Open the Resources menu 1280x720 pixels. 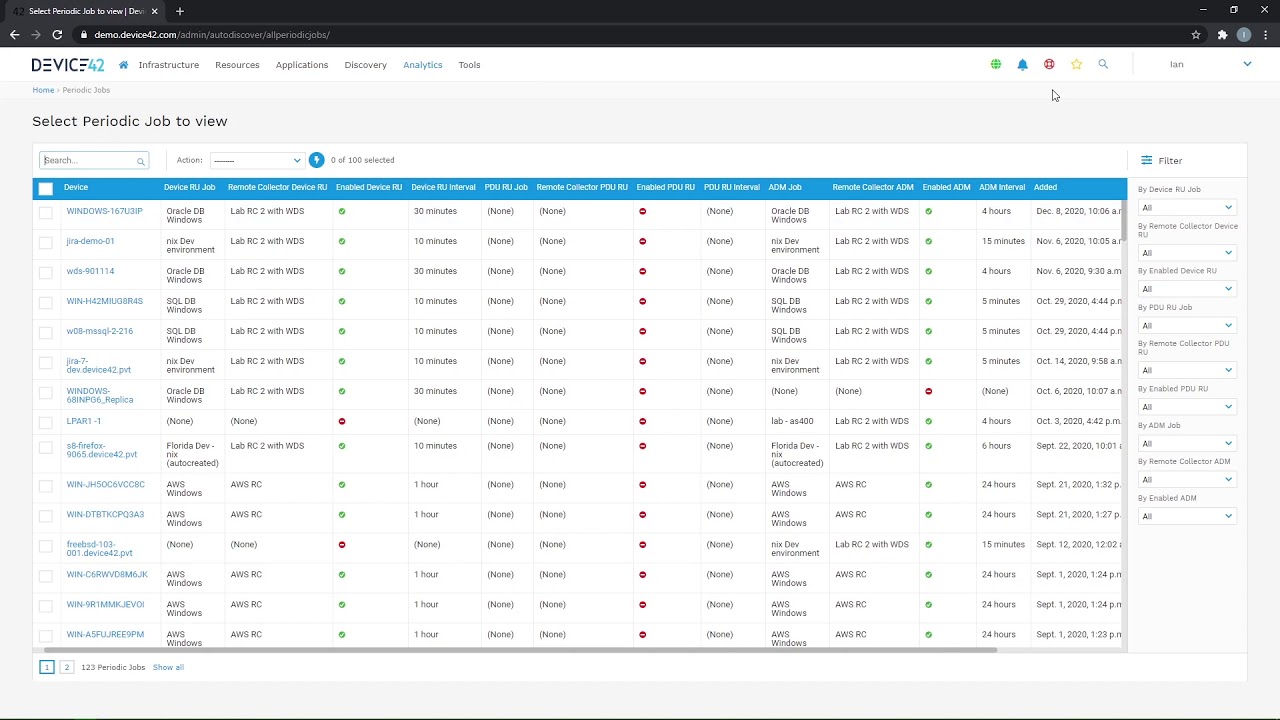[237, 65]
